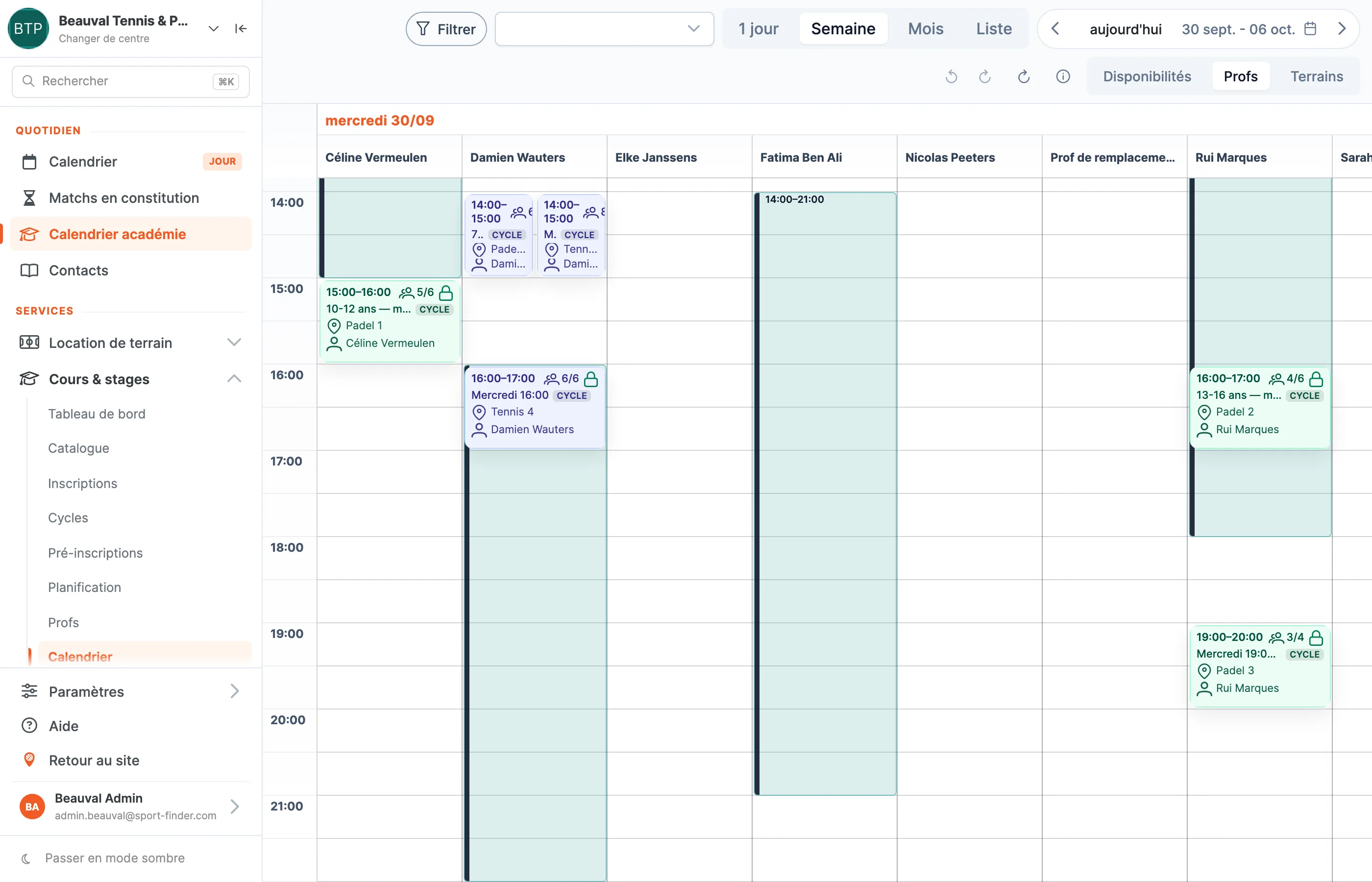Switch to Terrains view

coord(1317,76)
